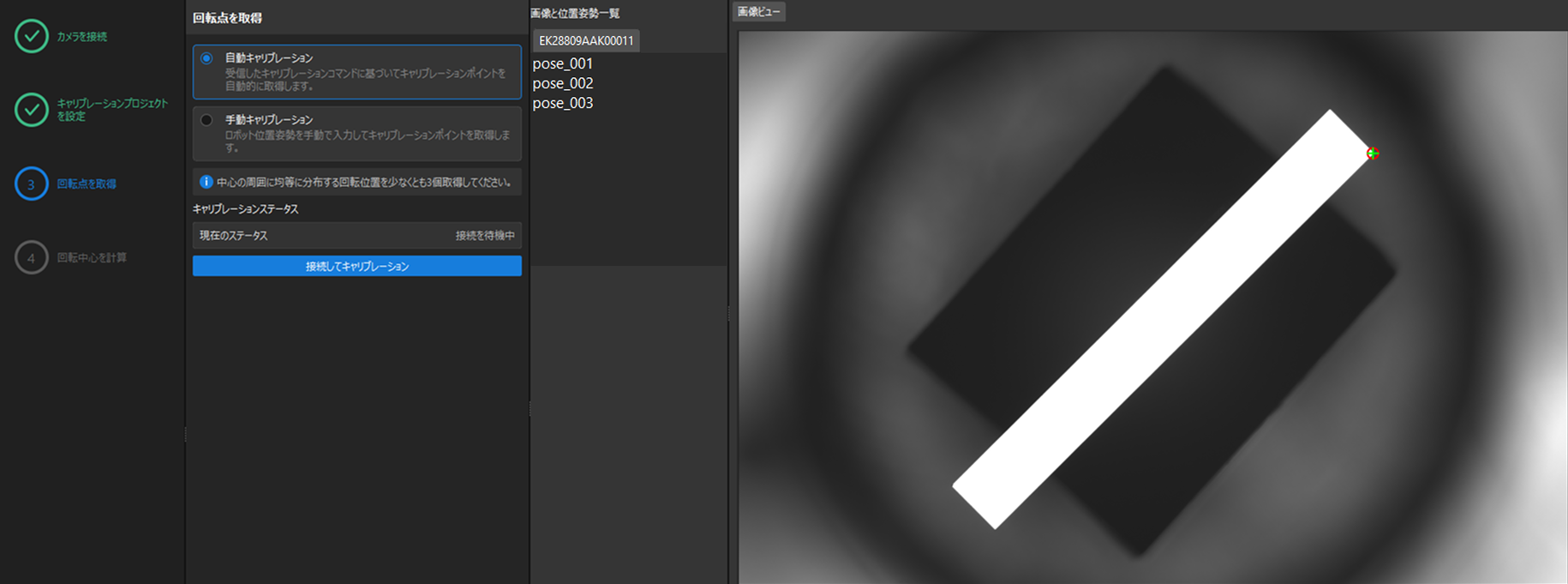Click the white bar in the image view
This screenshot has height=584, width=1568.
coord(1162,319)
